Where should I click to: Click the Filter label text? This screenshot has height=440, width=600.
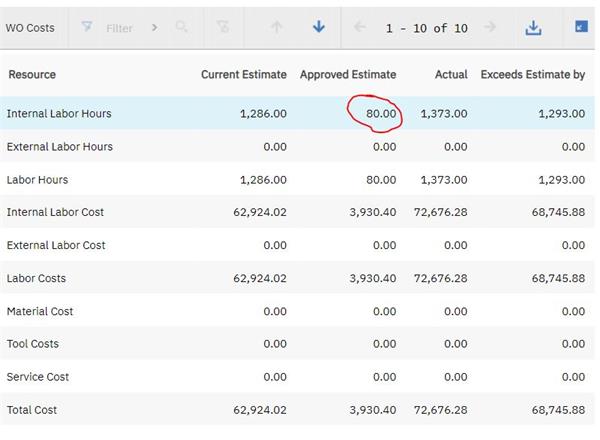[119, 28]
